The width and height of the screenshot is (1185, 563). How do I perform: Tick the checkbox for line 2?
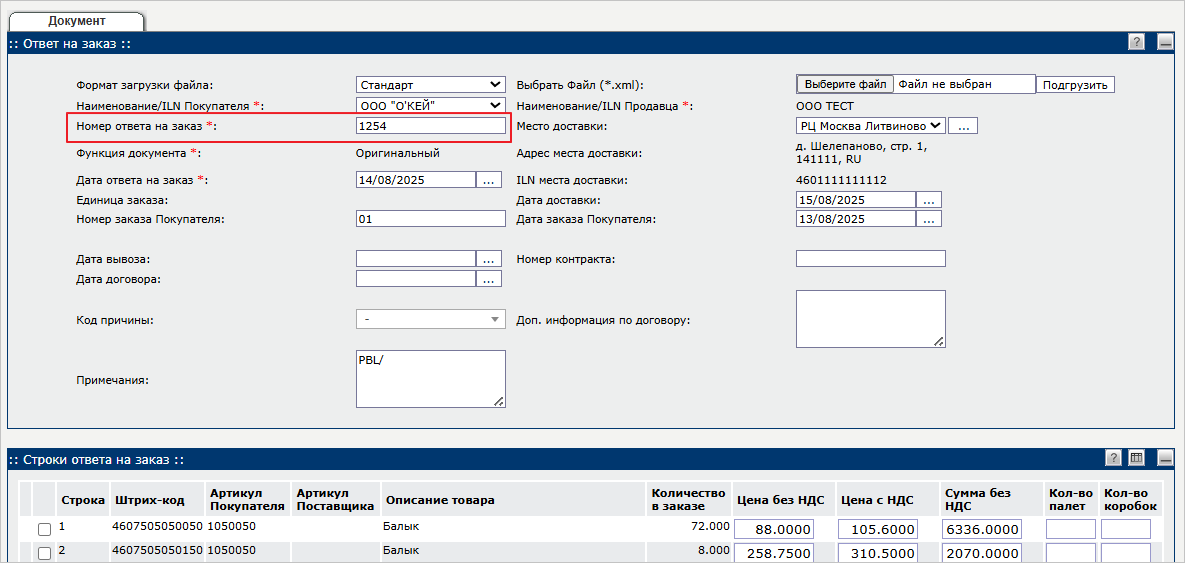44,553
